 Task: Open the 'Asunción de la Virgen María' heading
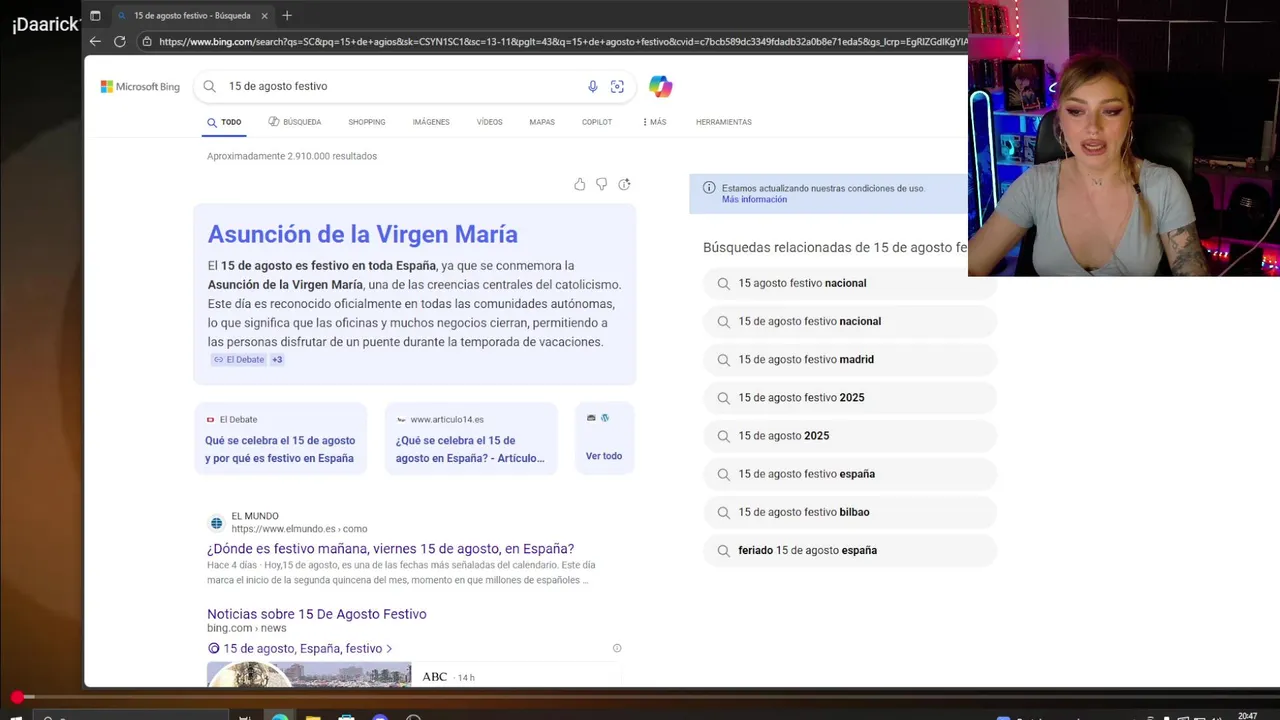coord(362,234)
